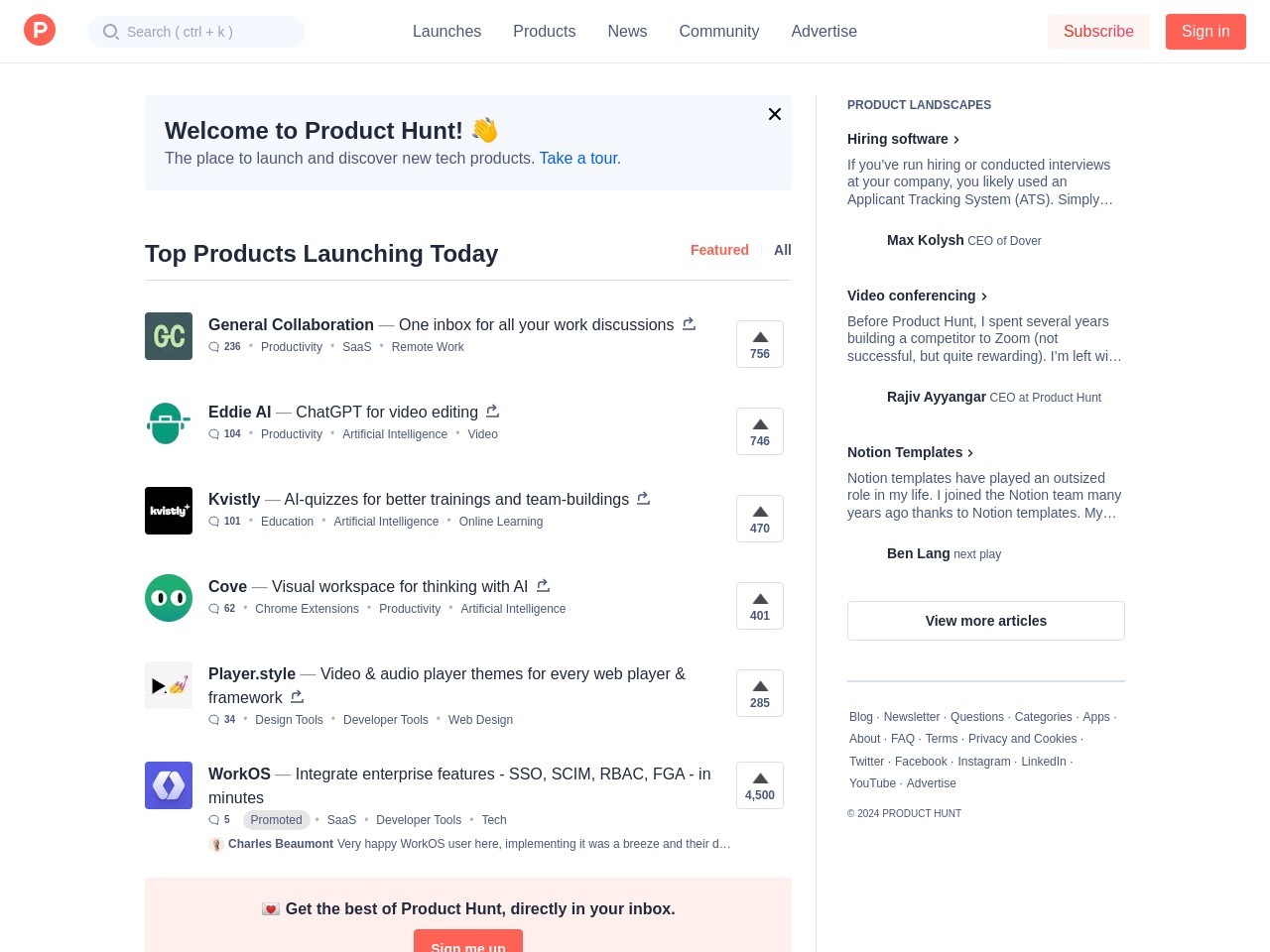1270x952 pixels.
Task: Open the Launches menu
Action: coord(446,32)
